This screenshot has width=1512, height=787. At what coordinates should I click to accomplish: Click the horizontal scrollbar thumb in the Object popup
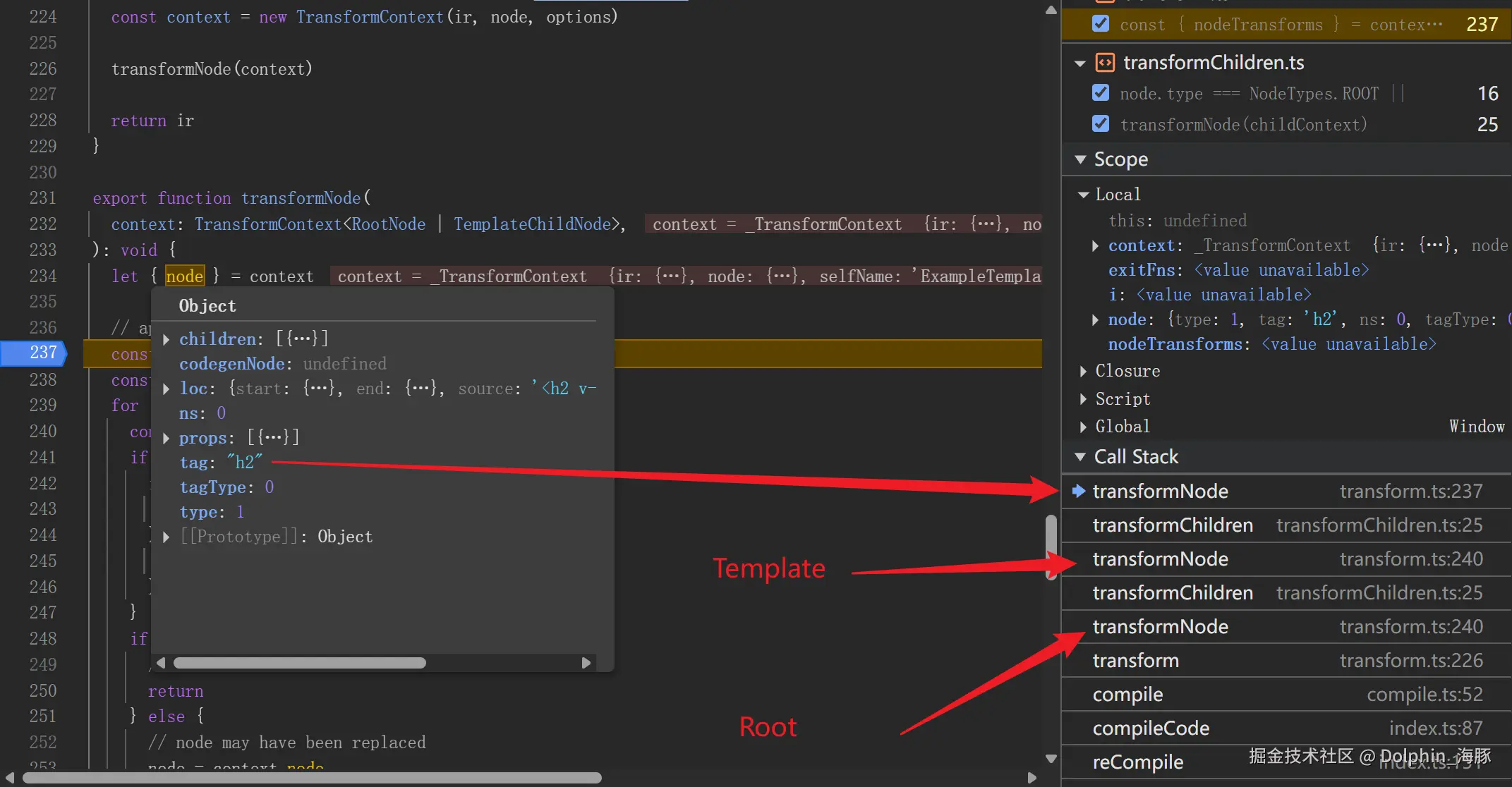(x=299, y=663)
